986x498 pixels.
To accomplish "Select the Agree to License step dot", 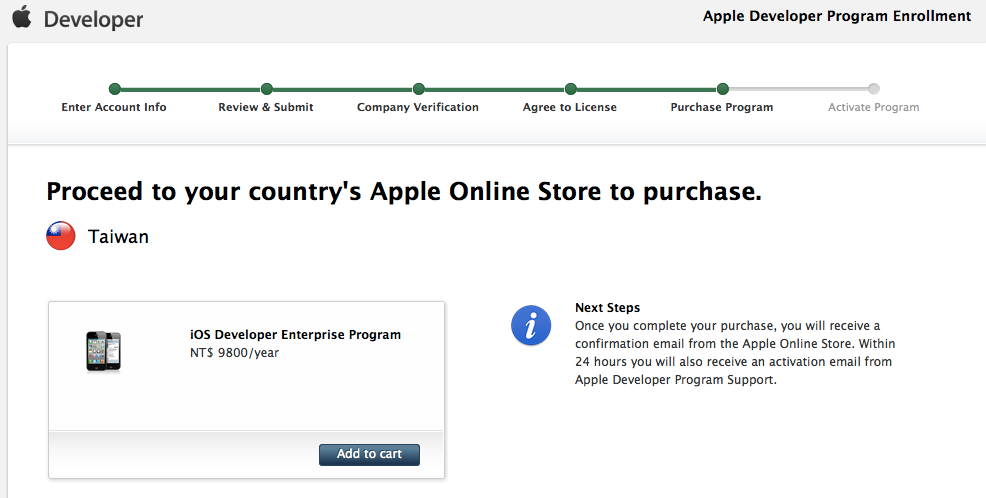I will coord(570,89).
